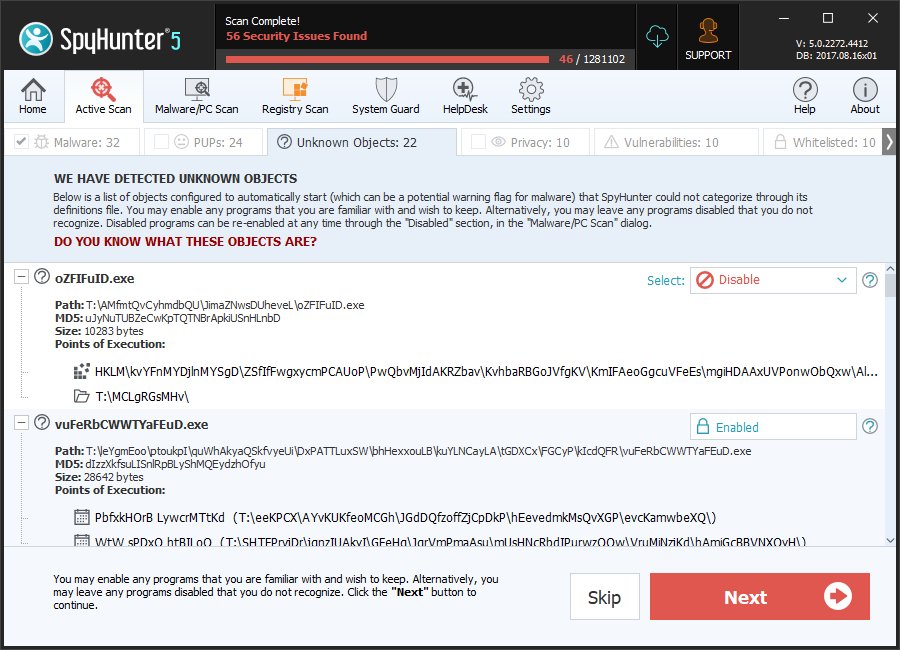The width and height of the screenshot is (900, 650).
Task: Open the Registry Scan section
Action: coord(295,96)
